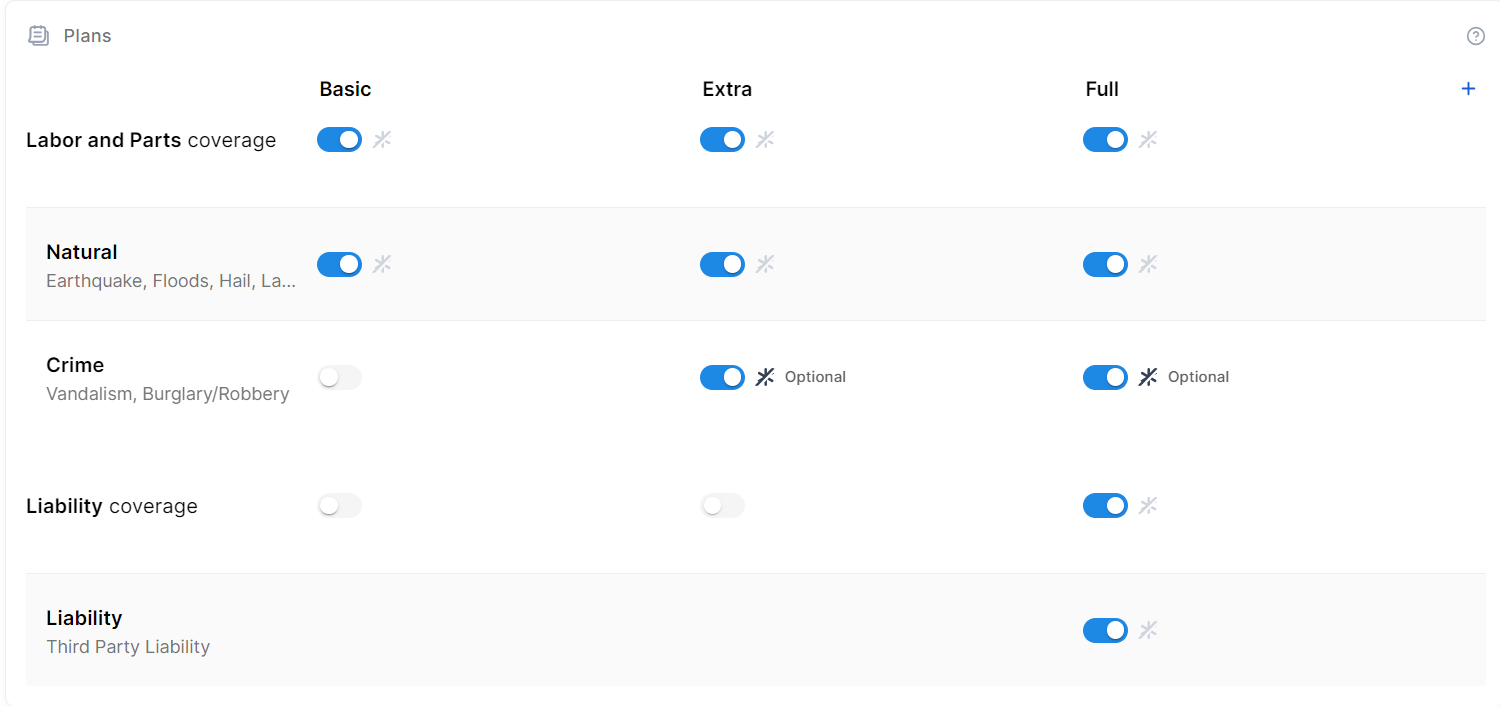
Task: Click wand icon beside Natural toggle in Extra plan
Action: (x=765, y=264)
